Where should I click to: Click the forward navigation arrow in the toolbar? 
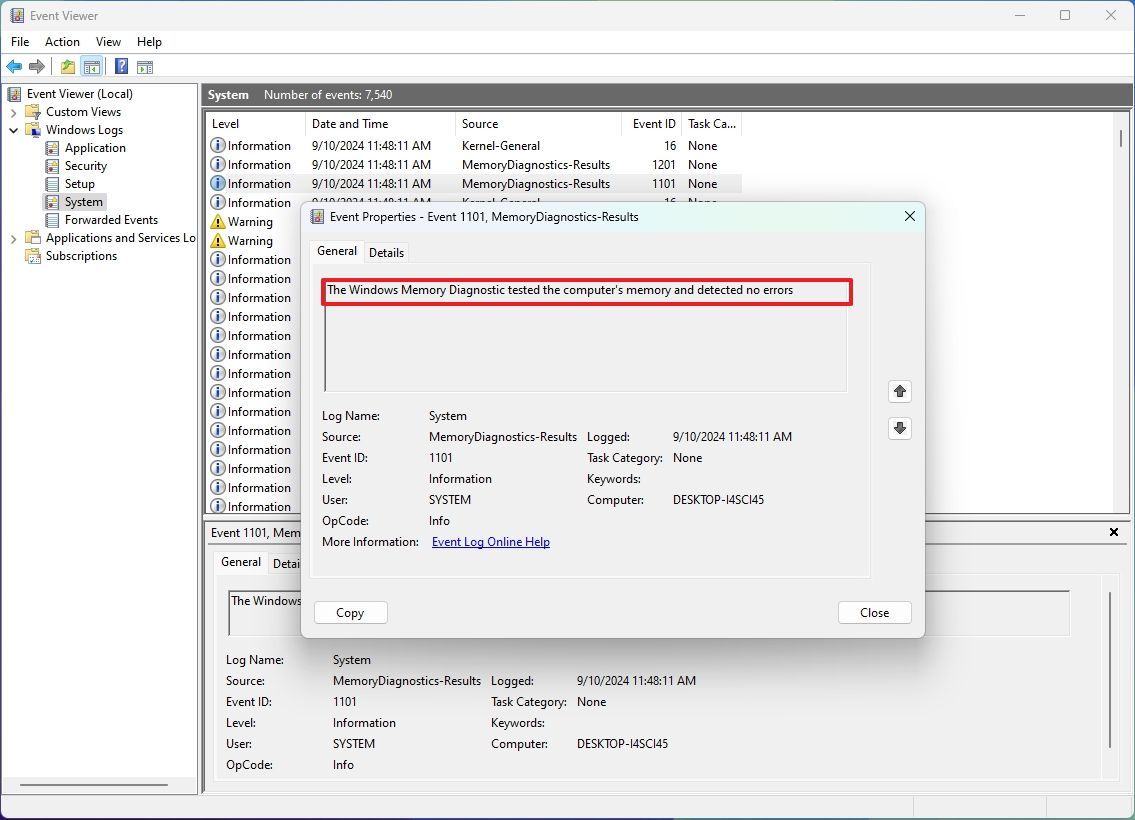click(x=38, y=66)
